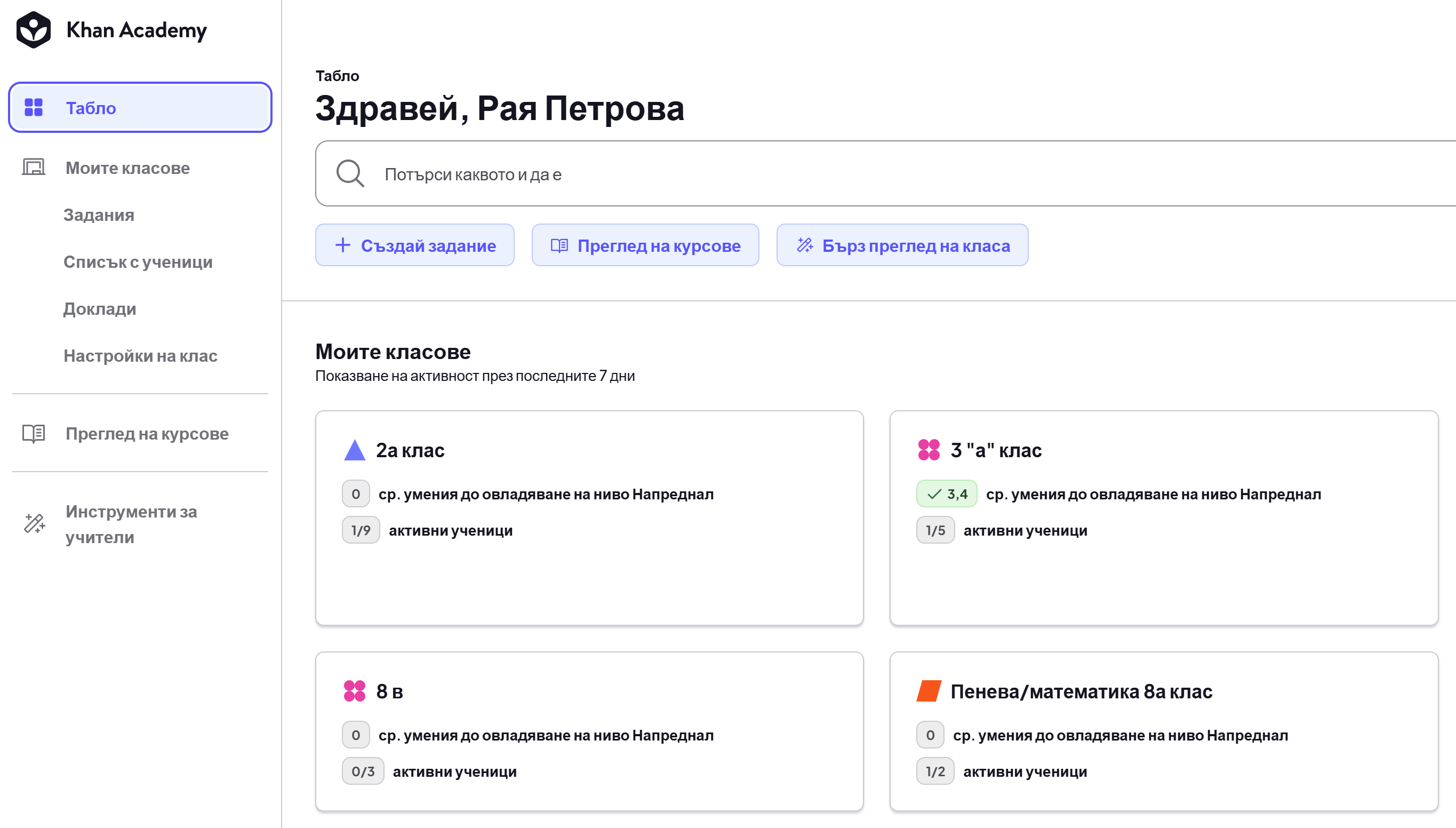Image resolution: width=1456 pixels, height=828 pixels.
Task: Click the 1/9 active students badge
Action: click(x=361, y=530)
